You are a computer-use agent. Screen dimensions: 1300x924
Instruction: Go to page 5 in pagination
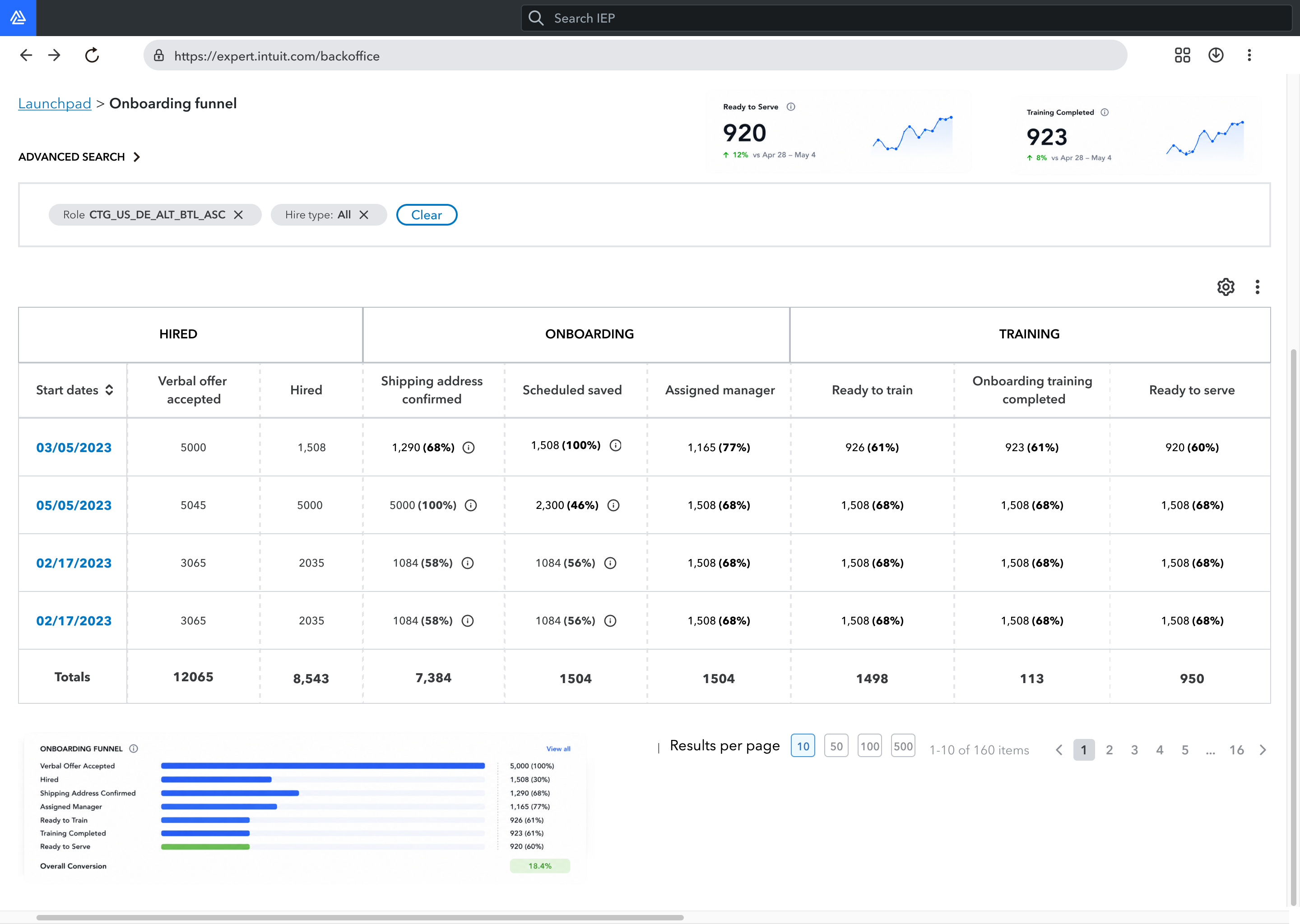[x=1185, y=750]
